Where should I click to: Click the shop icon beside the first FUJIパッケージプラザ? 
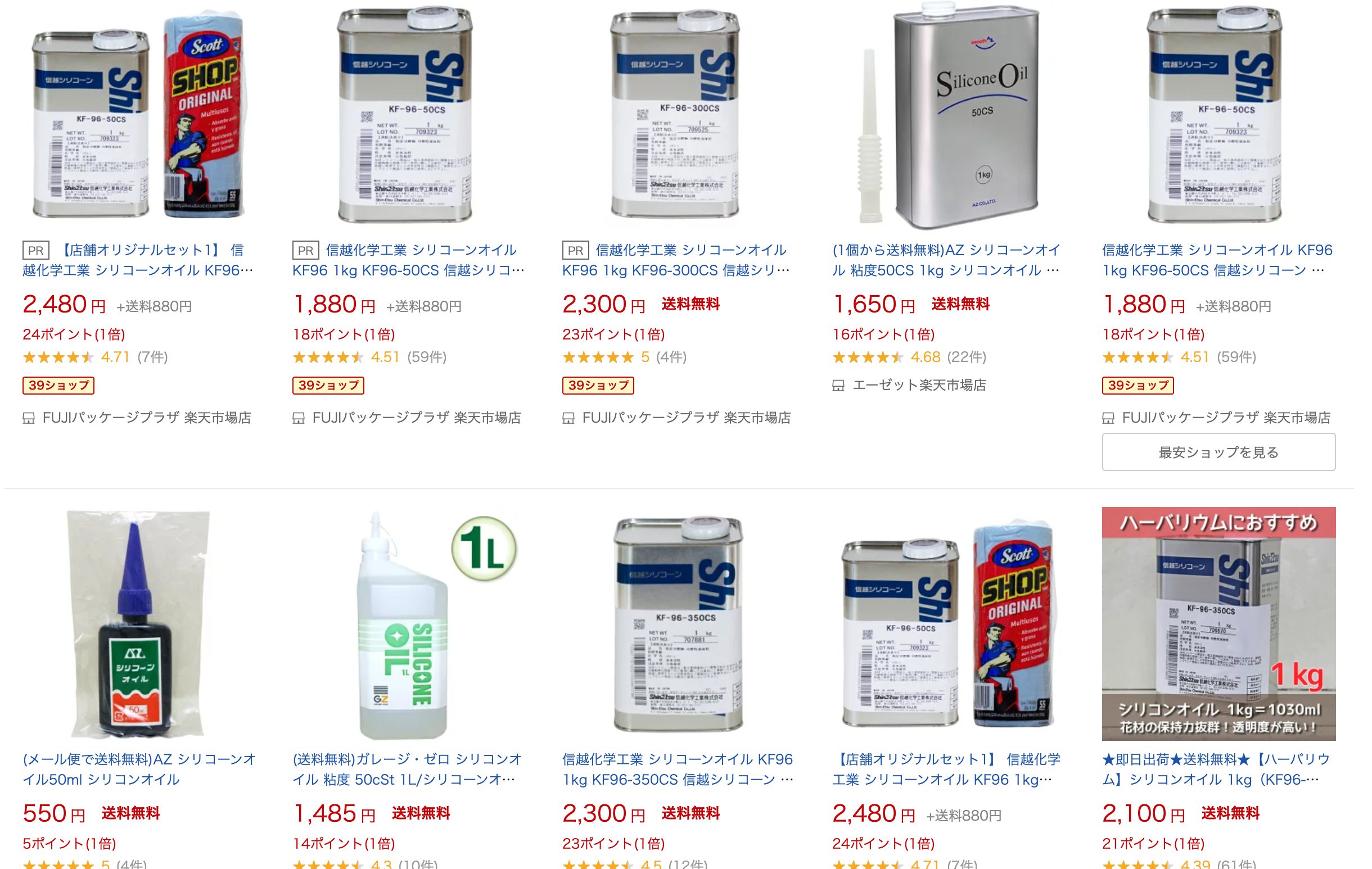(29, 419)
